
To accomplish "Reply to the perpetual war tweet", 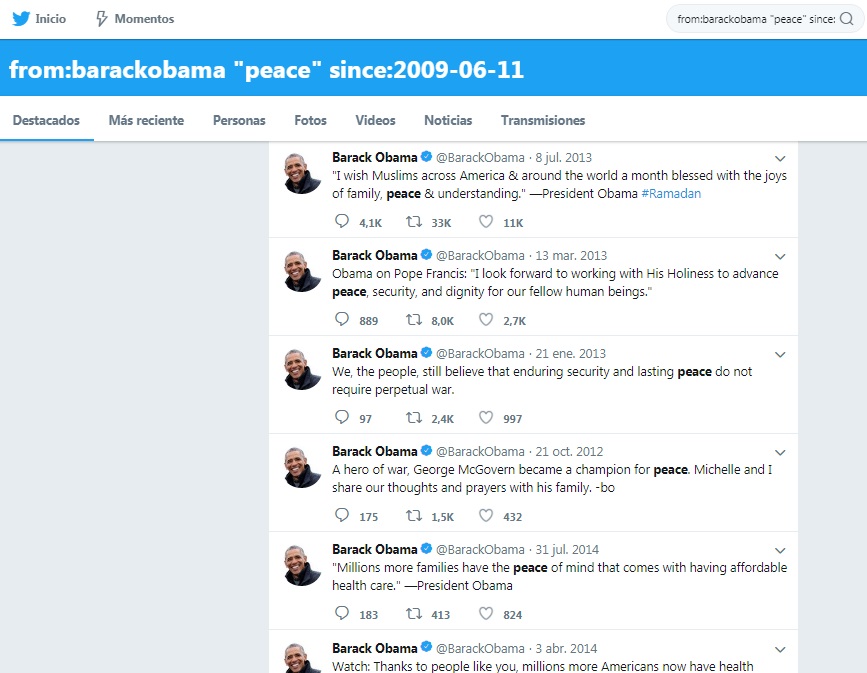I will tap(342, 418).
